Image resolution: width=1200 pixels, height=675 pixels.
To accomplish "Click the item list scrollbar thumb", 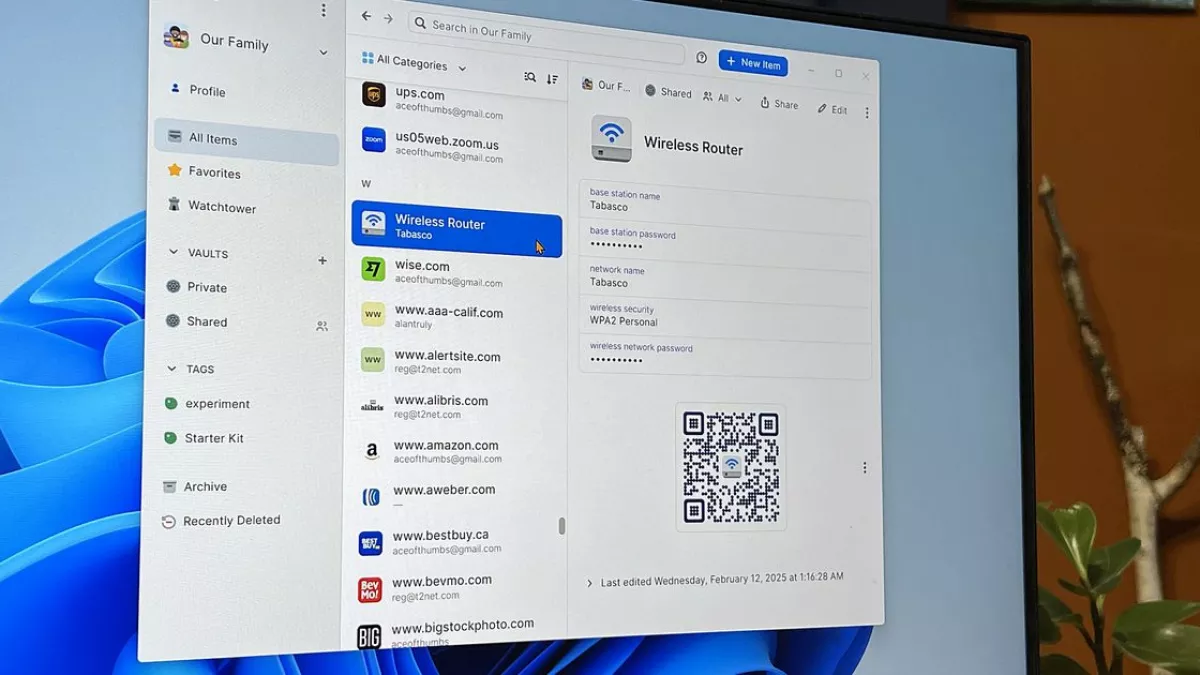I will pyautogui.click(x=561, y=526).
